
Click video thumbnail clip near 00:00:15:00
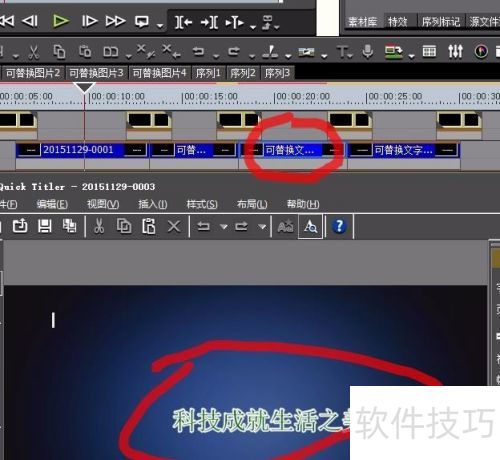pos(239,121)
